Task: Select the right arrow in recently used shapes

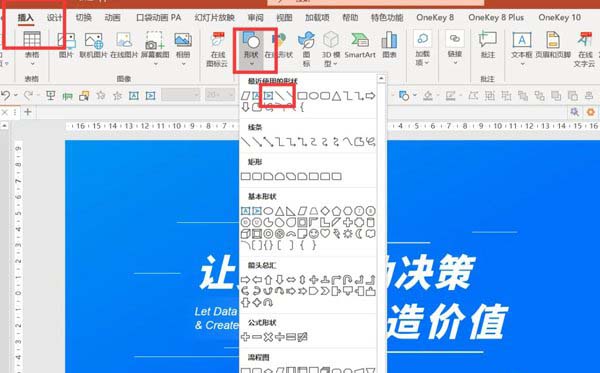Action: point(370,96)
